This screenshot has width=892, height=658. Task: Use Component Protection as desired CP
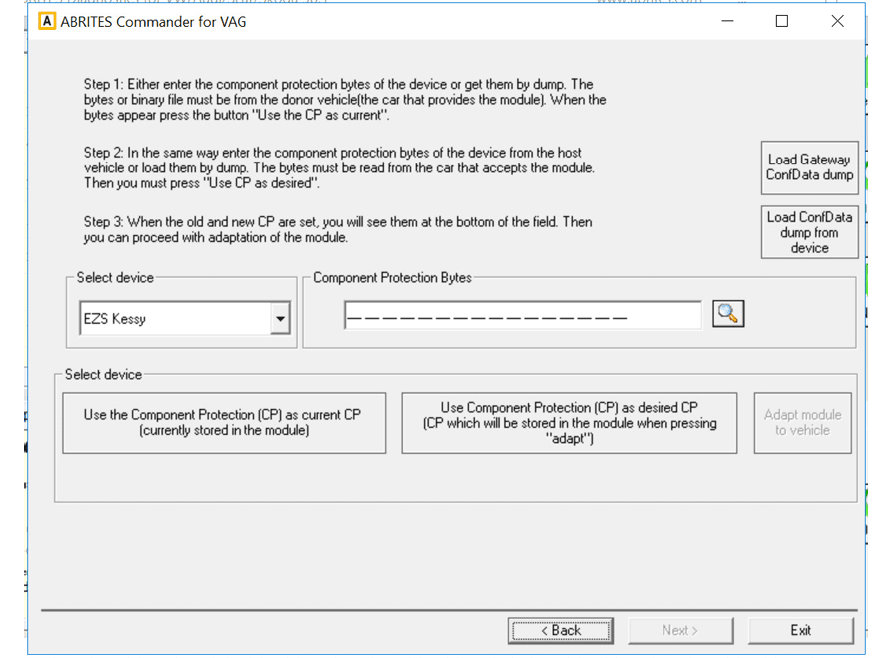pos(568,423)
